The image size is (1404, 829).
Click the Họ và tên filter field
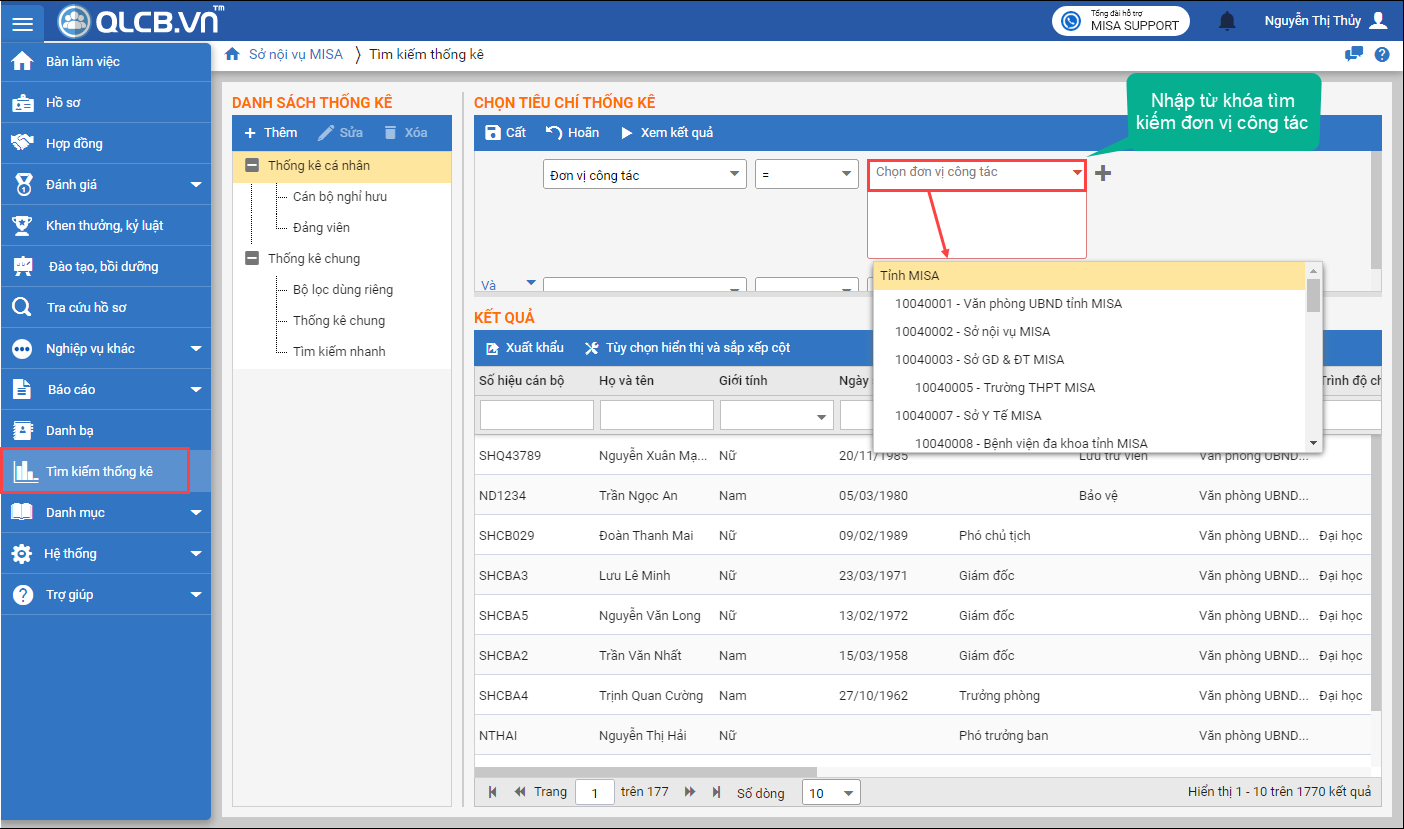click(656, 415)
